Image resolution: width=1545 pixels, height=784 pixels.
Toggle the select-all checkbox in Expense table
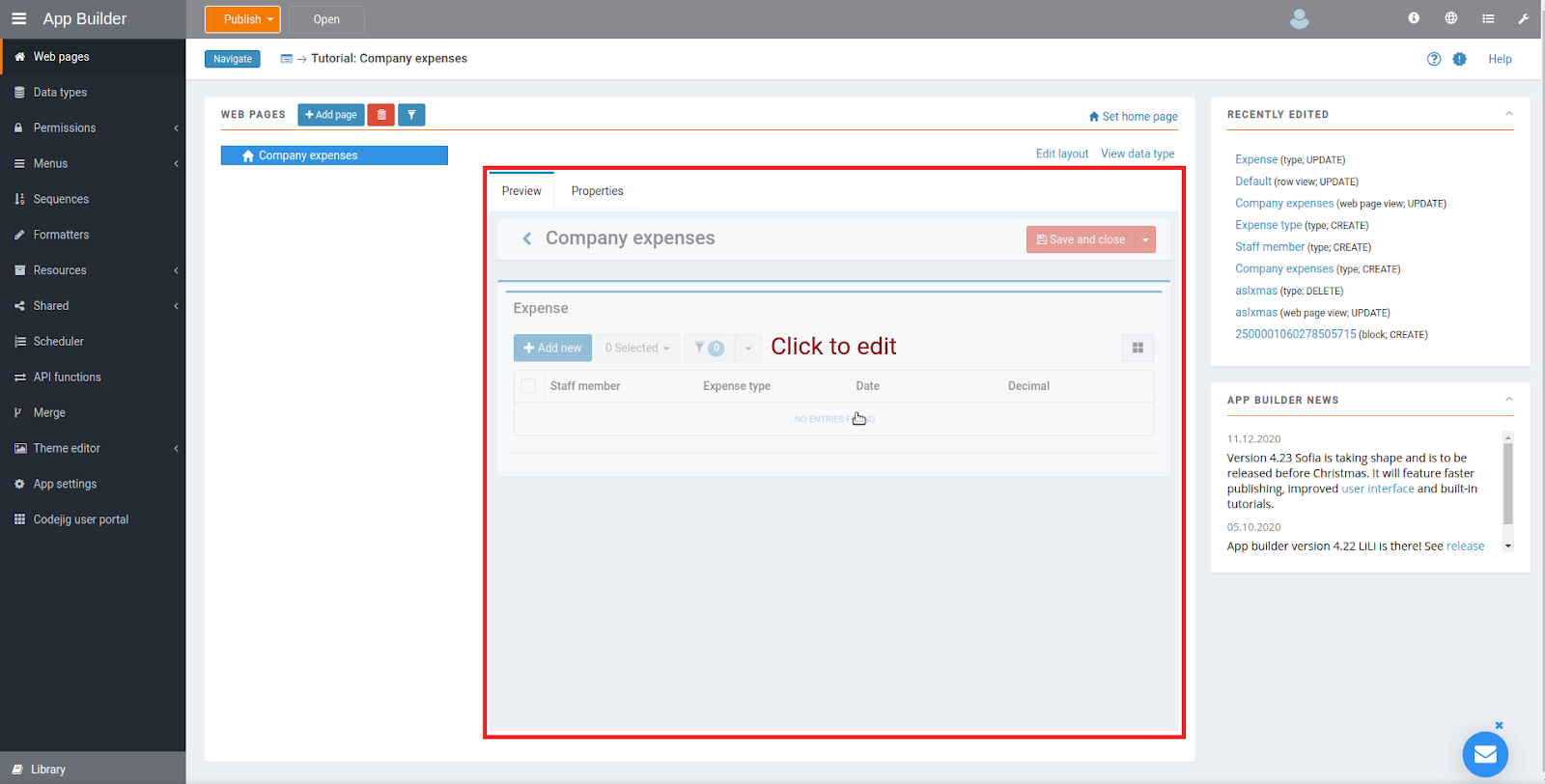click(x=528, y=386)
